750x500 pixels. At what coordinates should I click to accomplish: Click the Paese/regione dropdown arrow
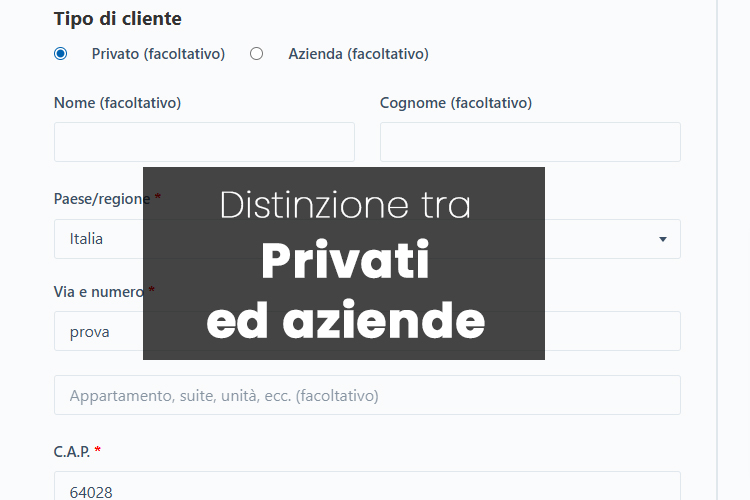(x=662, y=239)
